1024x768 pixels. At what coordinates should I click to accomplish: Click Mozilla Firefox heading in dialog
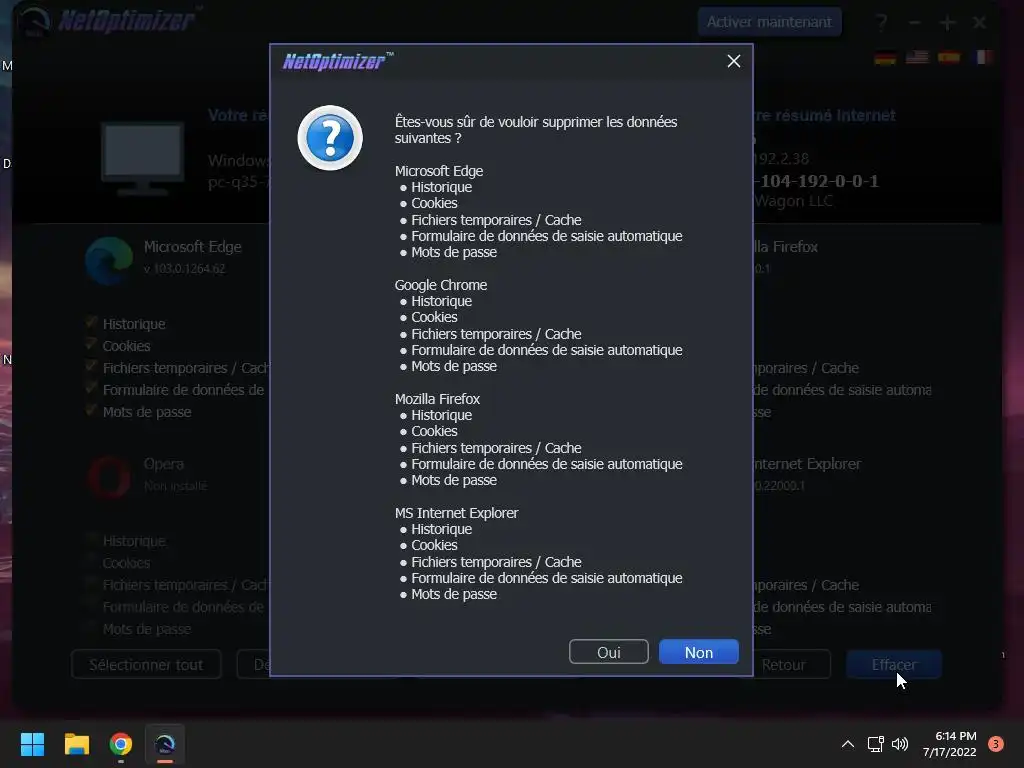[x=437, y=399]
